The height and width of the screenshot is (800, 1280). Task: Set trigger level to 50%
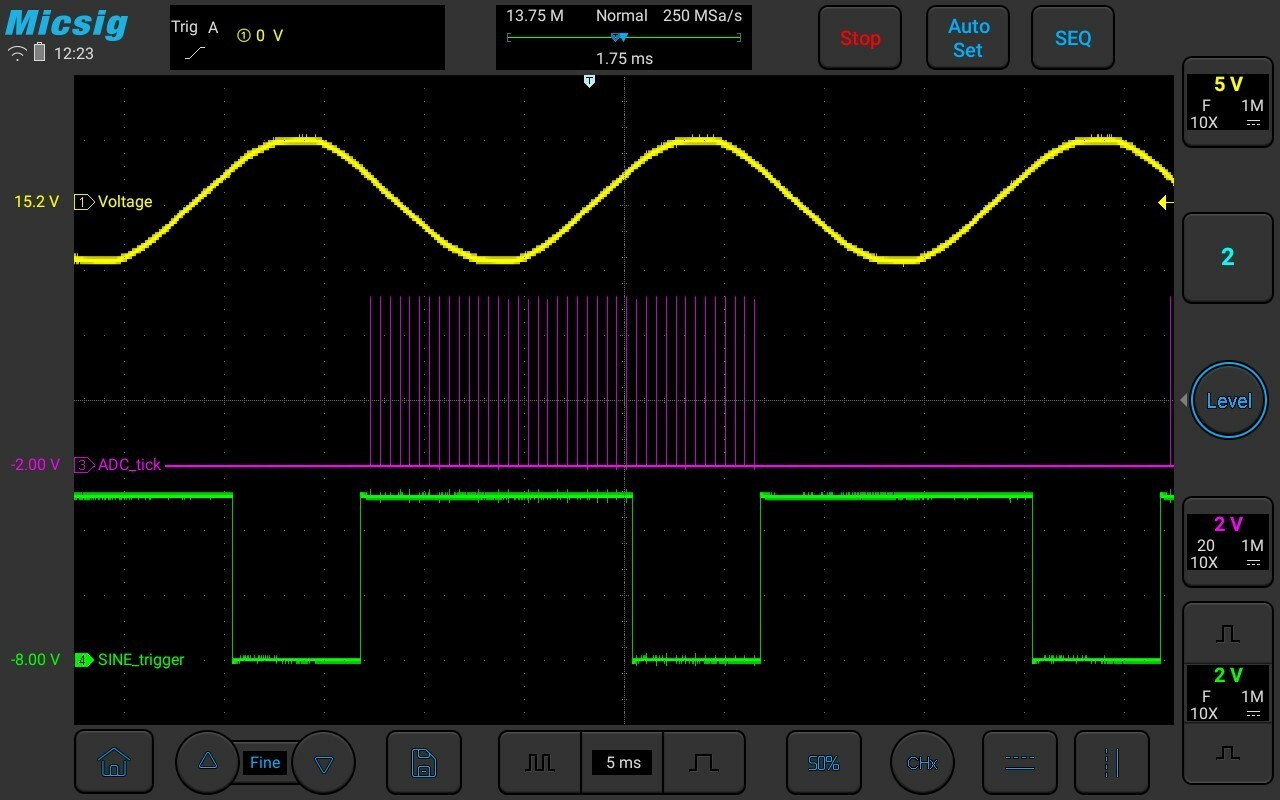pos(823,763)
